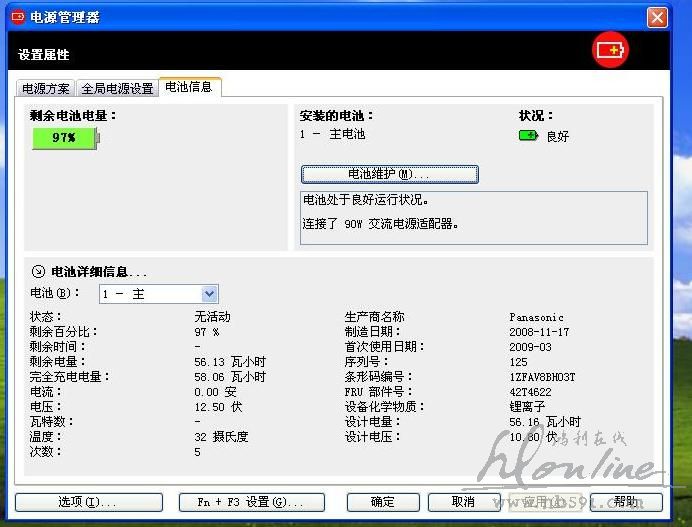Click the FRU part number 42T4622

pos(530,392)
